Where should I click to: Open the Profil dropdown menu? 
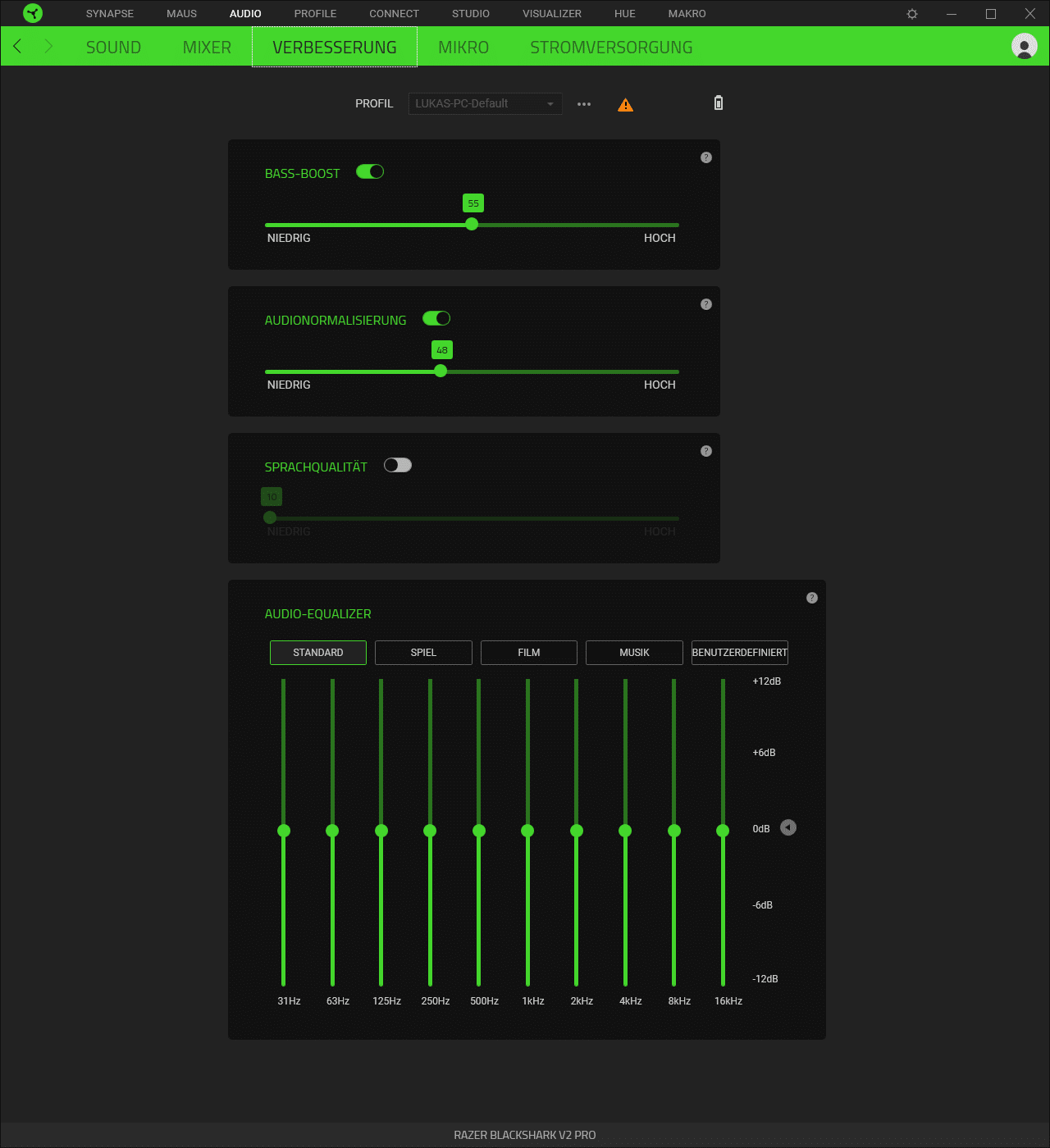(485, 103)
